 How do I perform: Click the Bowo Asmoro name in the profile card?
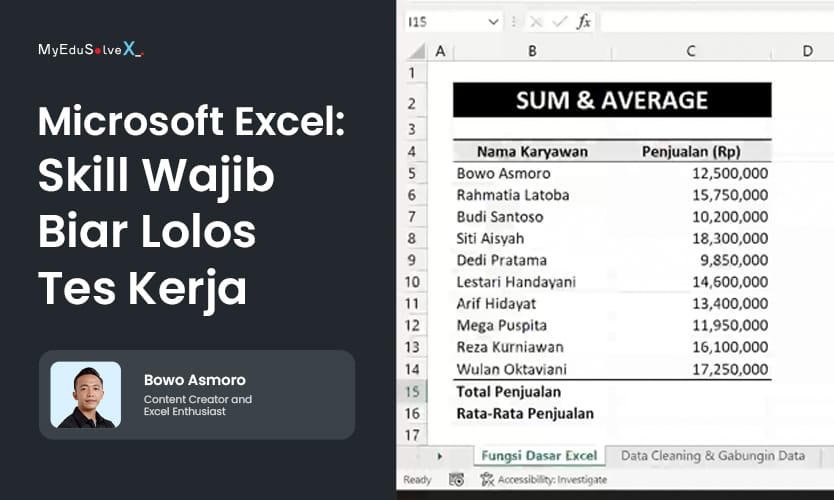195,380
